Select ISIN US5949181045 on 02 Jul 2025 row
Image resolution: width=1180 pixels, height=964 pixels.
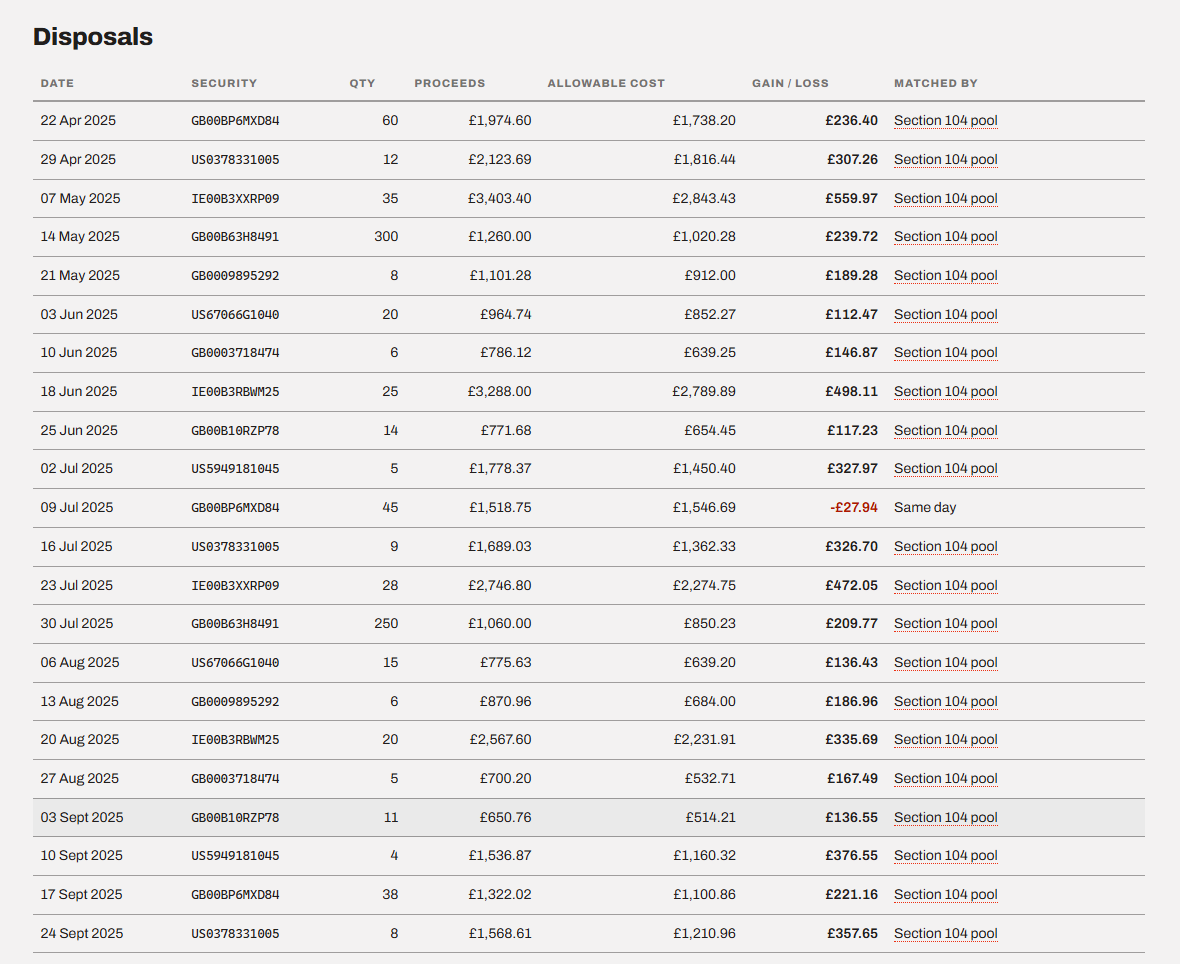[x=235, y=468]
